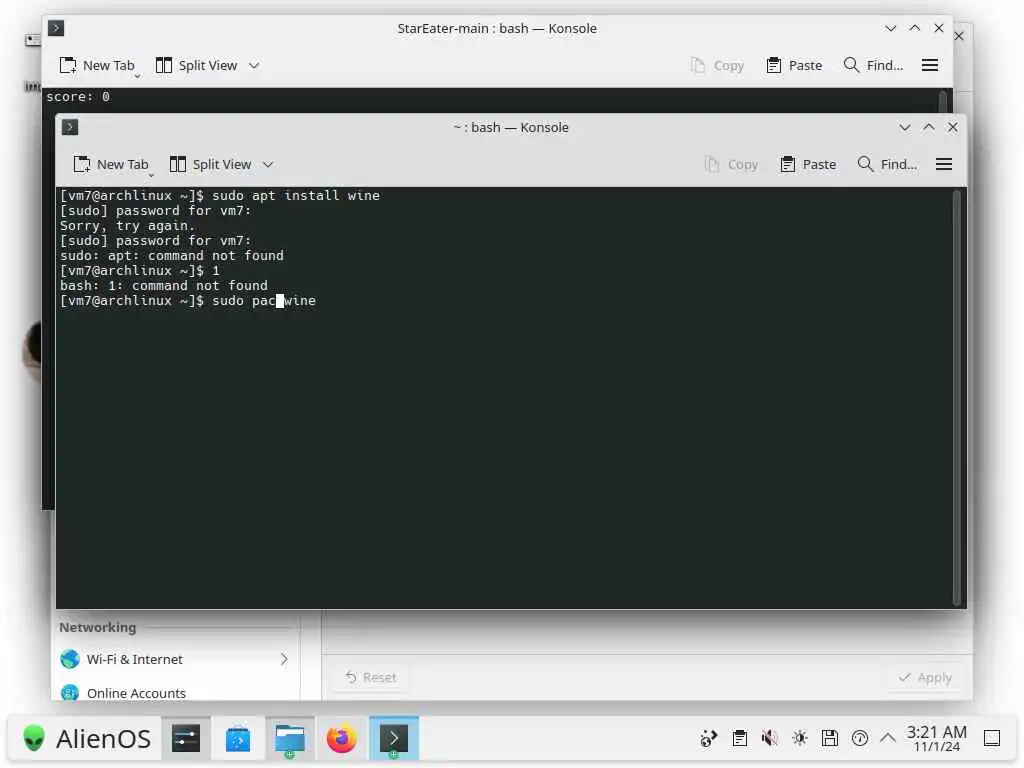Click Keep Below arrow in front Konsole title bar
The height and width of the screenshot is (768, 1024).
tap(904, 127)
